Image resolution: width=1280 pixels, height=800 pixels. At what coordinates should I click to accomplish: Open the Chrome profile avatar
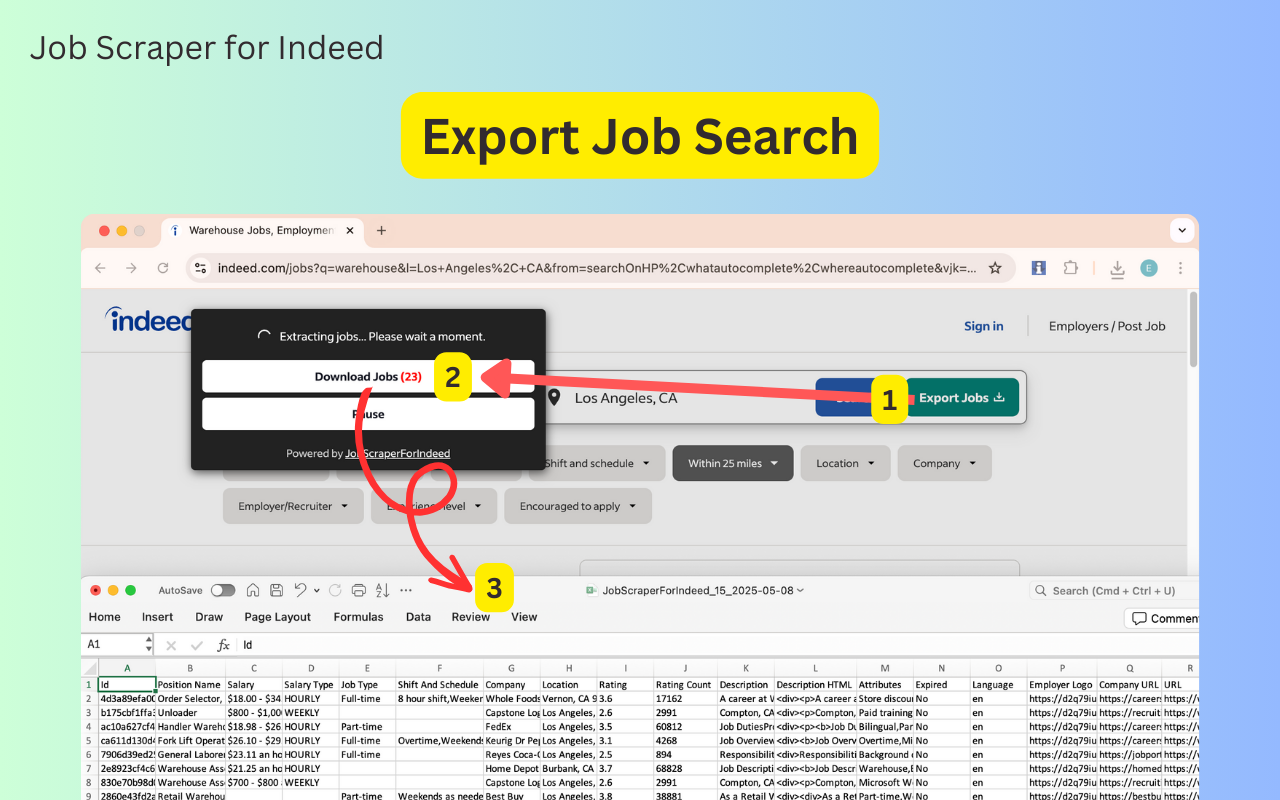coord(1149,268)
